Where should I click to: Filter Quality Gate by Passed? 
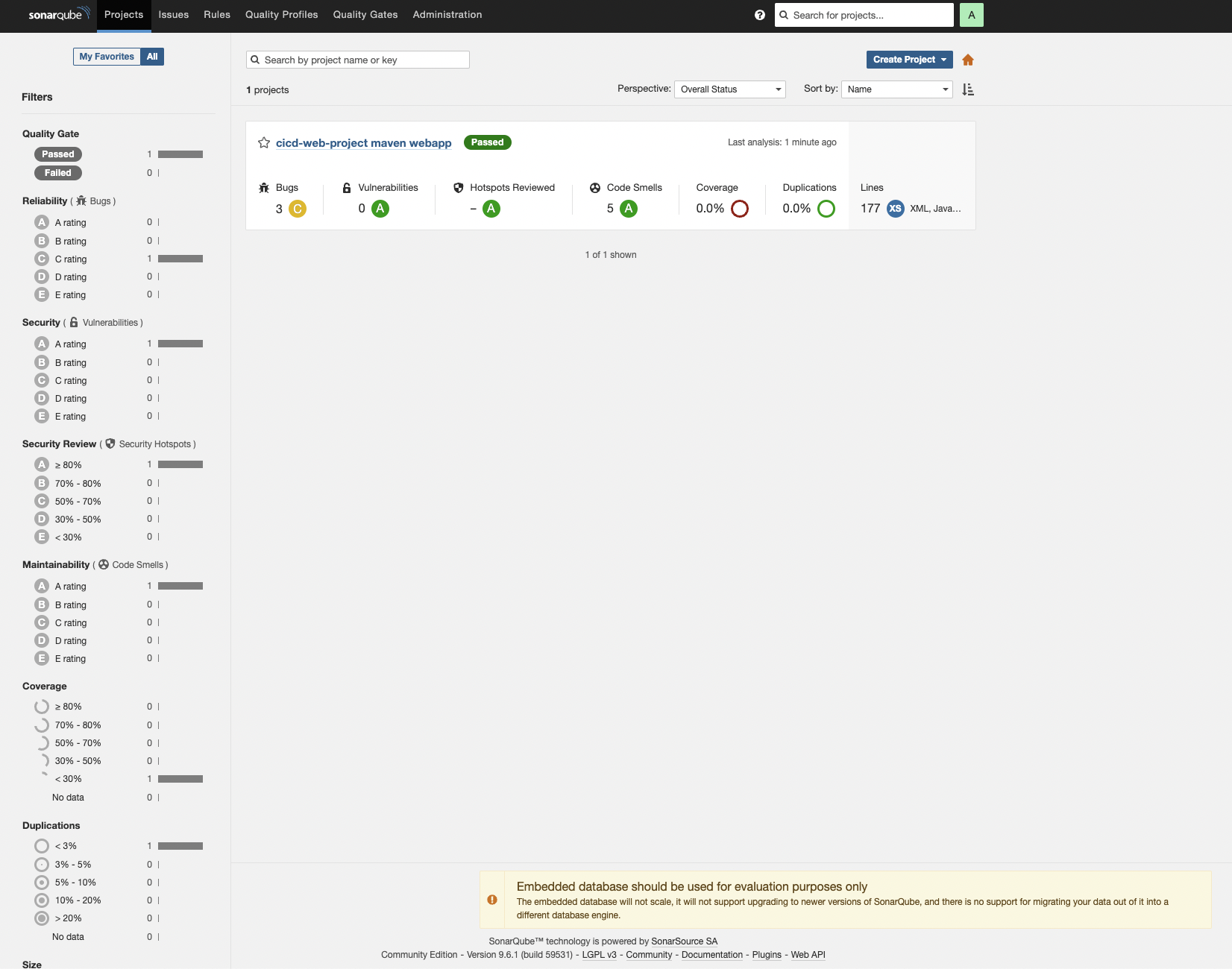[119, 154]
